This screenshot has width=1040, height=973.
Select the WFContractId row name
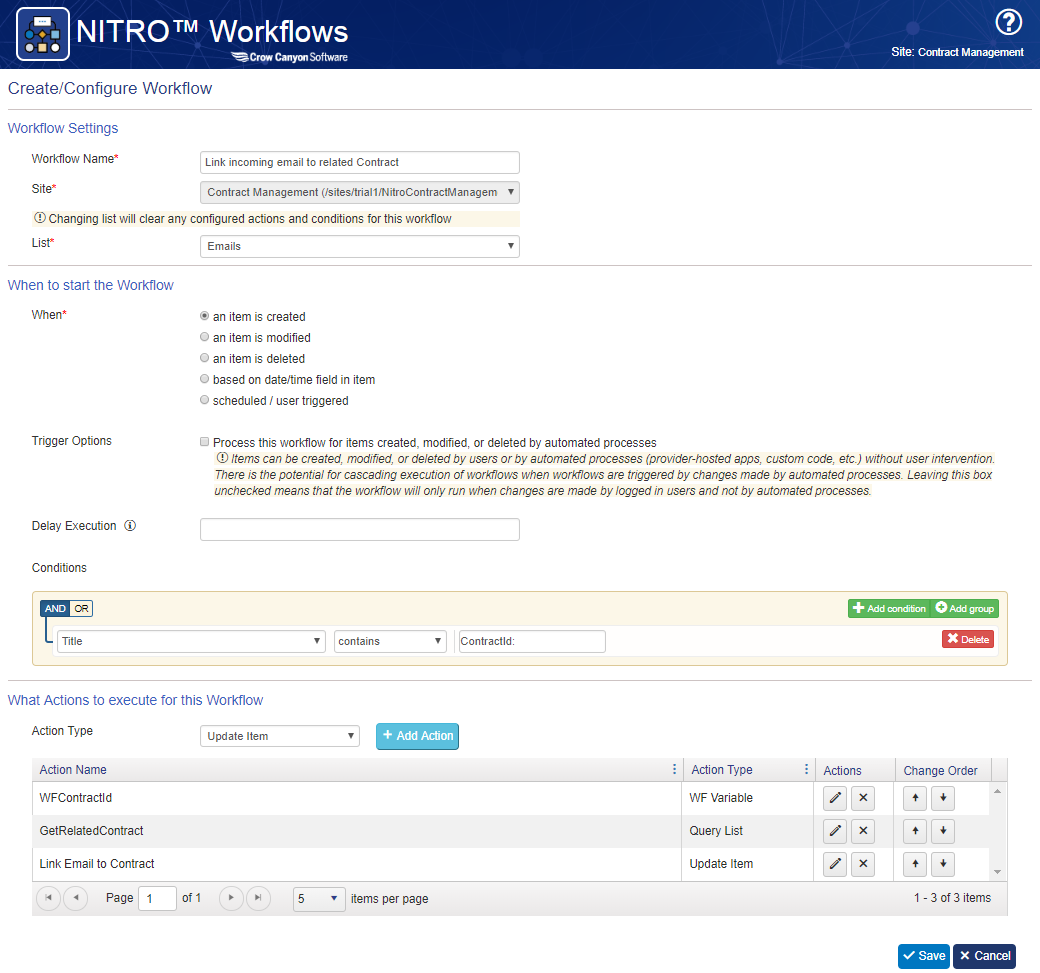tap(76, 797)
